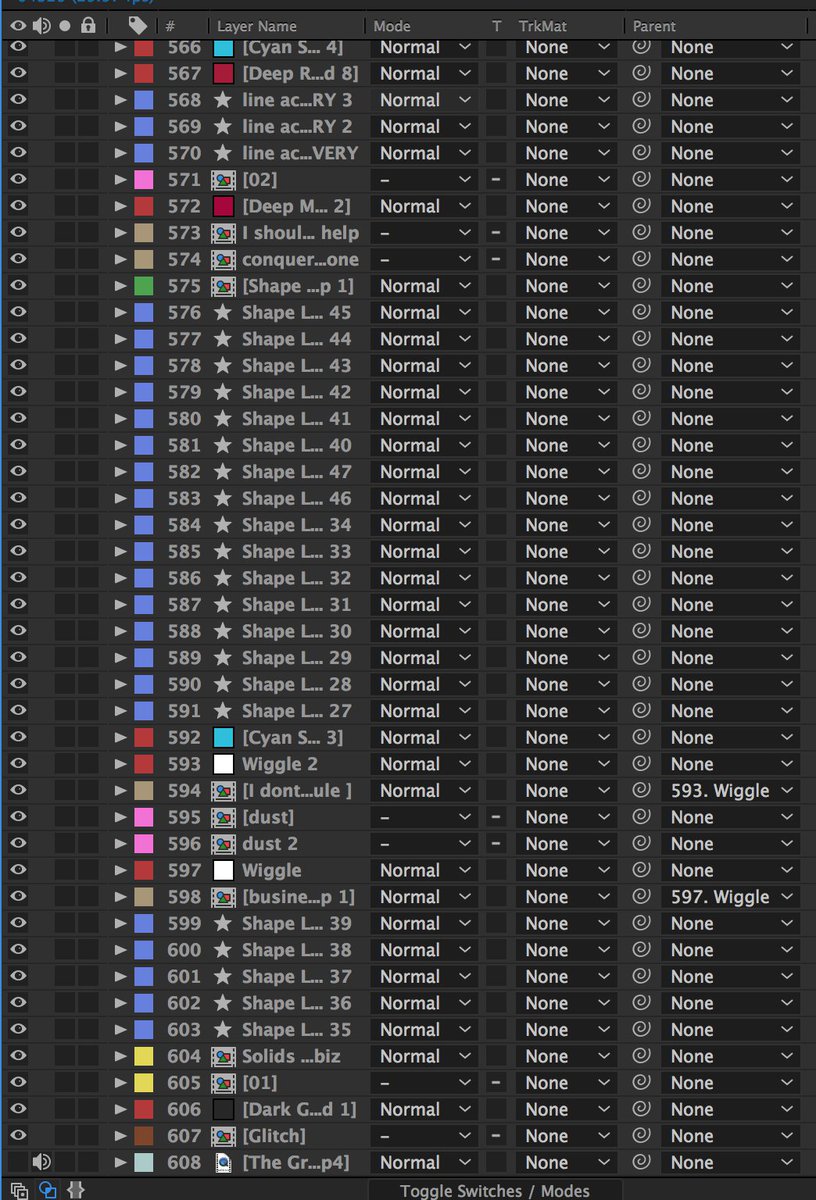The width and height of the screenshot is (816, 1200).
Task: Open Parent dropdown showing '593. Wiggle'
Action: 732,791
